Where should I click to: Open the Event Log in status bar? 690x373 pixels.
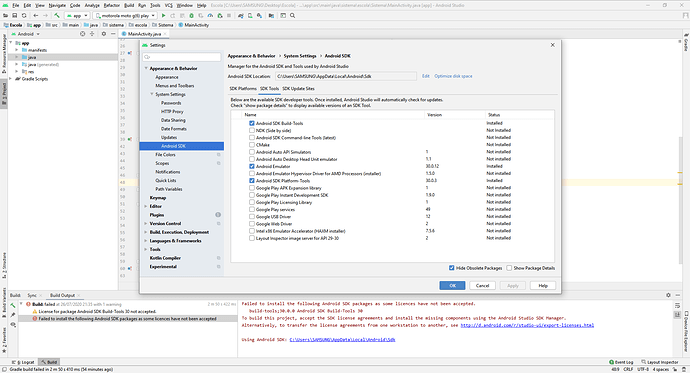tap(621, 362)
